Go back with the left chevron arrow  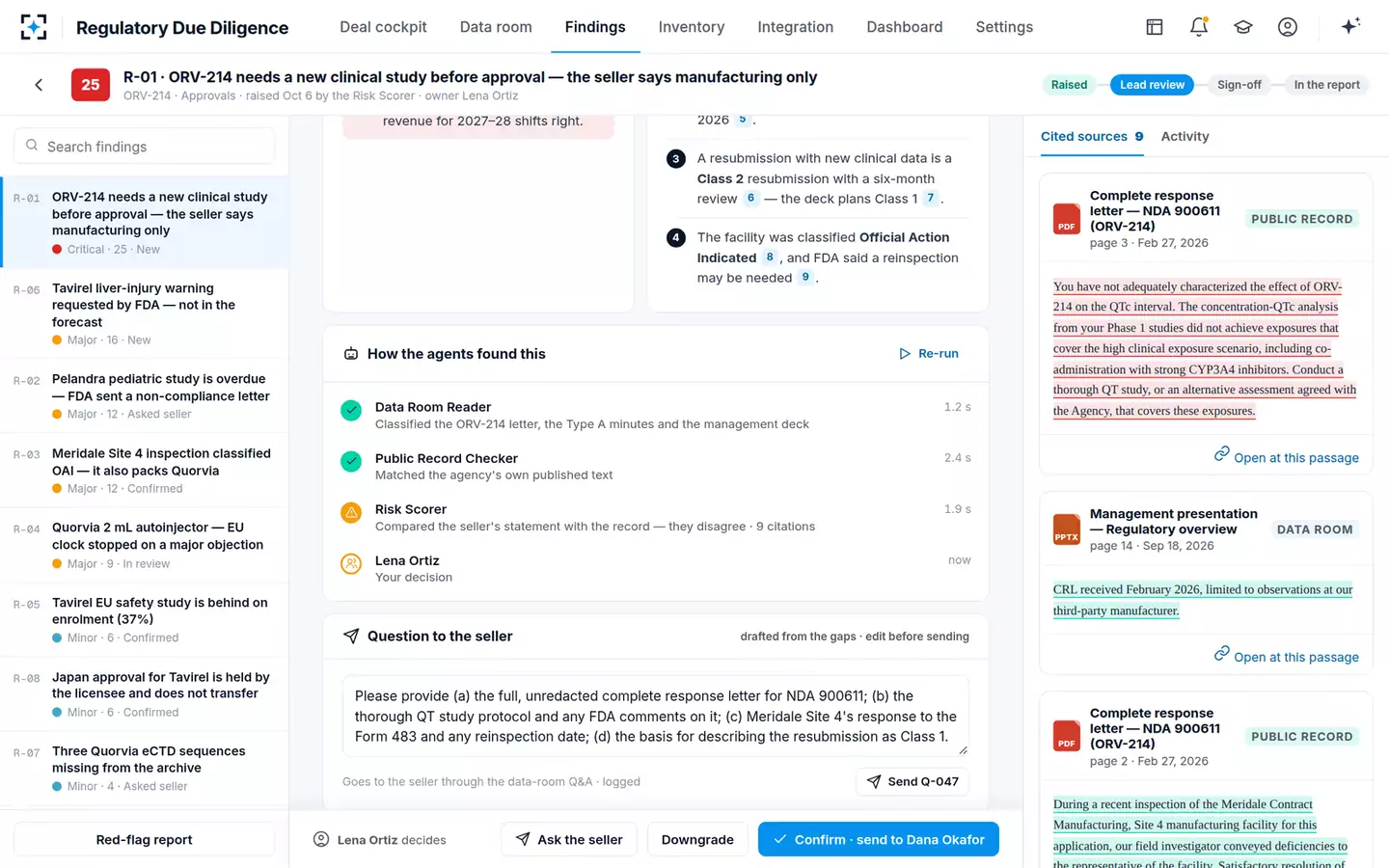[x=39, y=85]
